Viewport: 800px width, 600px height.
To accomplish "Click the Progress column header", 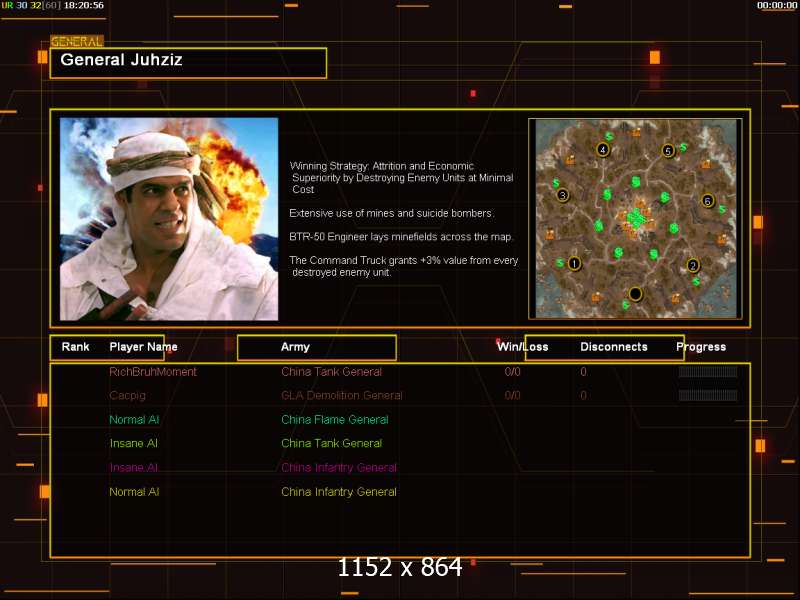I will [701, 347].
